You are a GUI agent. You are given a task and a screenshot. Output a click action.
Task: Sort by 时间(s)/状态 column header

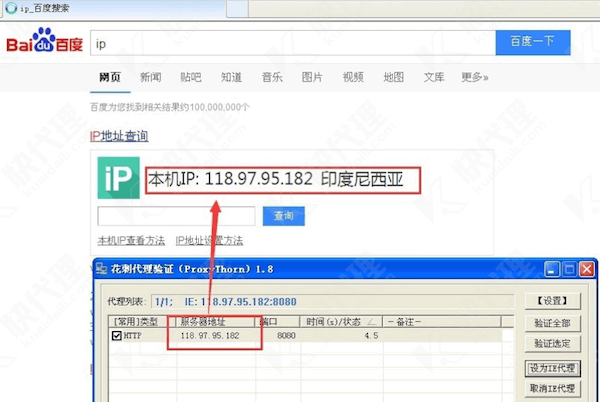pyautogui.click(x=341, y=321)
